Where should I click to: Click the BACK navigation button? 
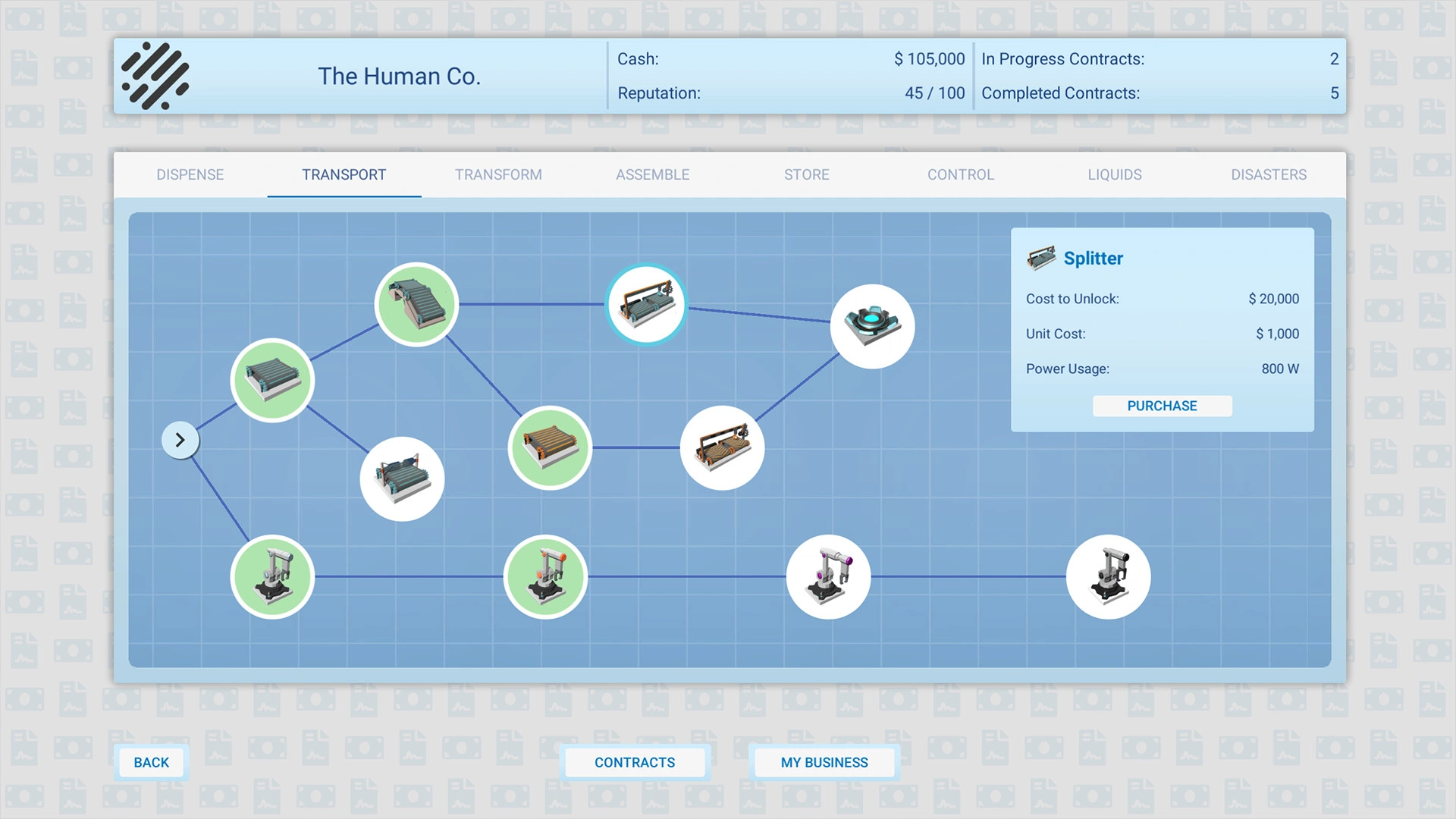[x=151, y=762]
